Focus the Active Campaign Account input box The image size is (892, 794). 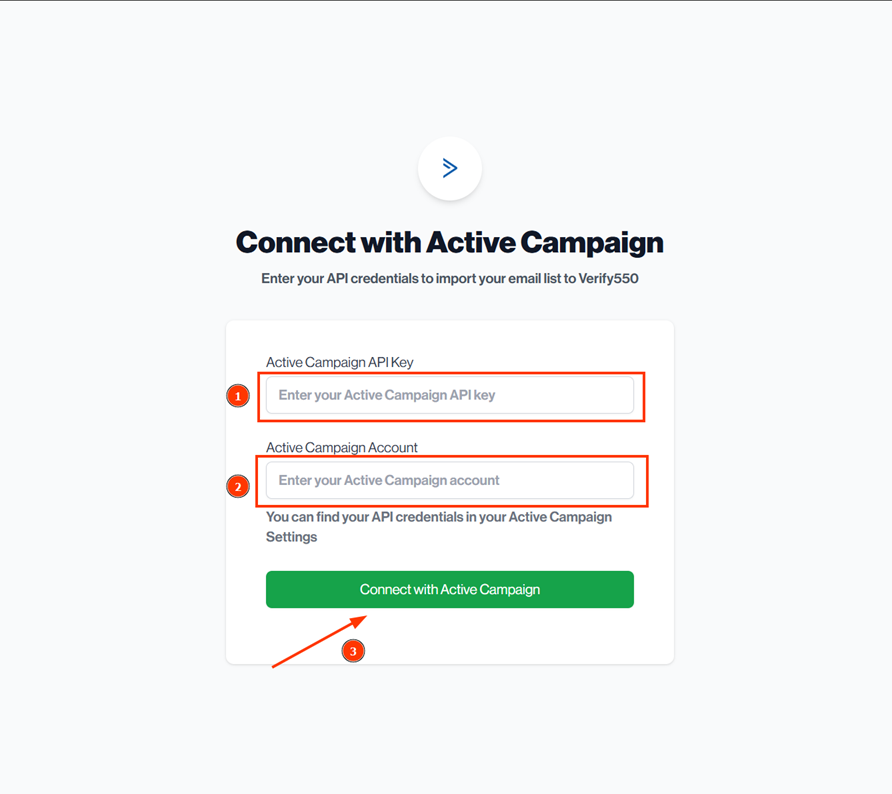(449, 481)
